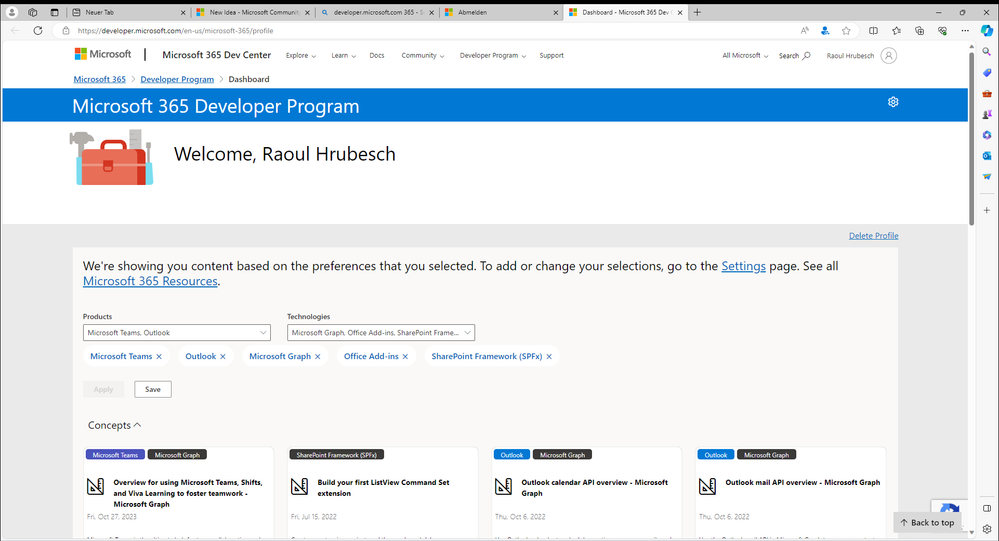This screenshot has height=541, width=999.
Task: Remove the Microsoft Teams filter chip
Action: point(159,357)
